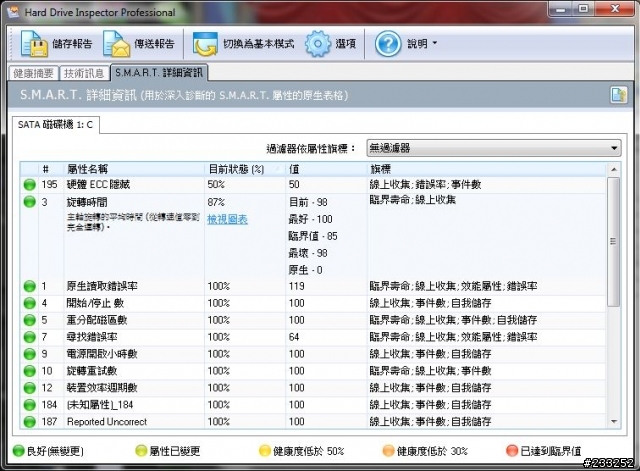
Task: Select the 裝置效率週期數 row name
Action: (102, 388)
